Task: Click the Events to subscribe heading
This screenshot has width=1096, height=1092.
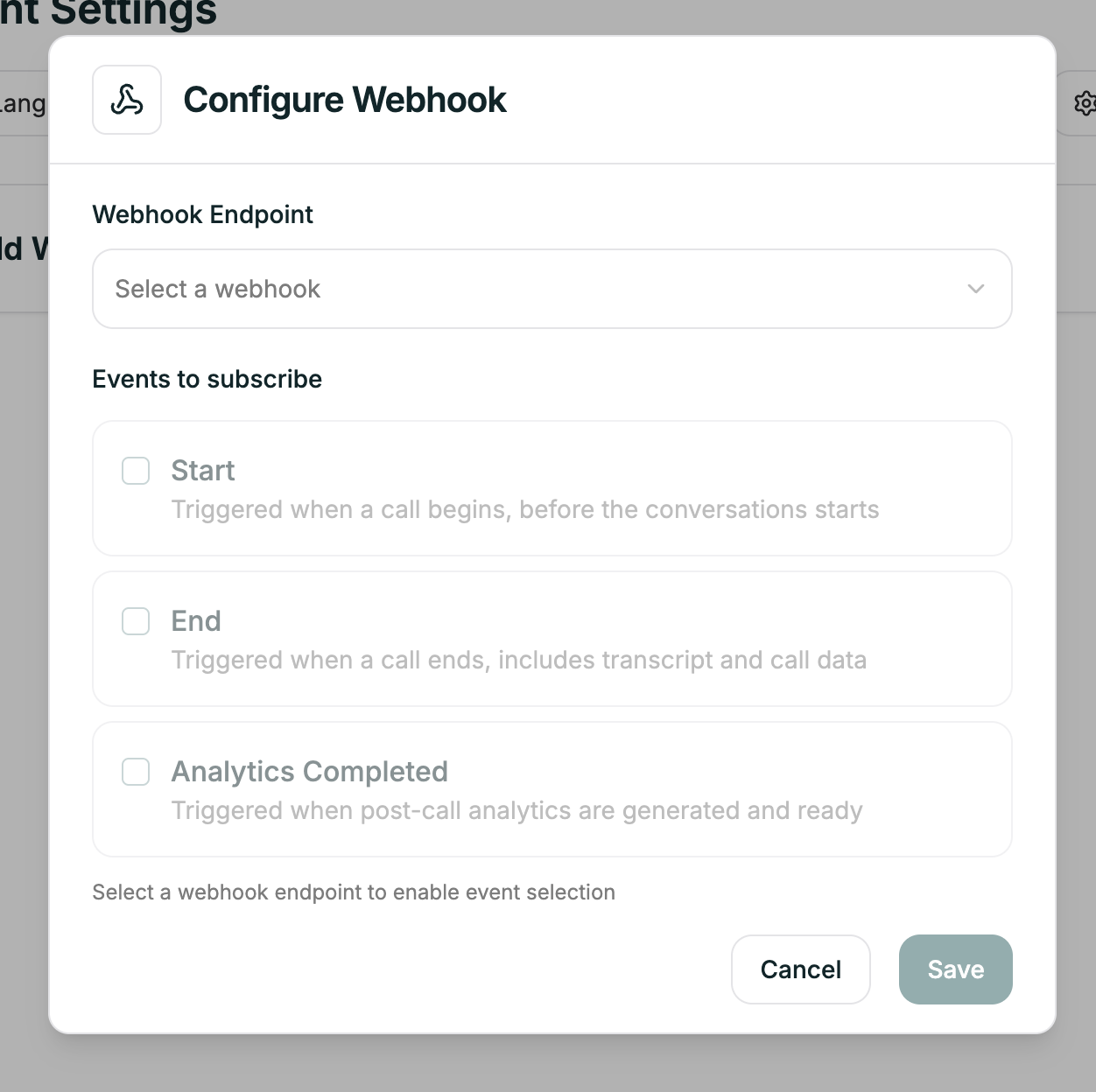Action: pyautogui.click(x=207, y=379)
